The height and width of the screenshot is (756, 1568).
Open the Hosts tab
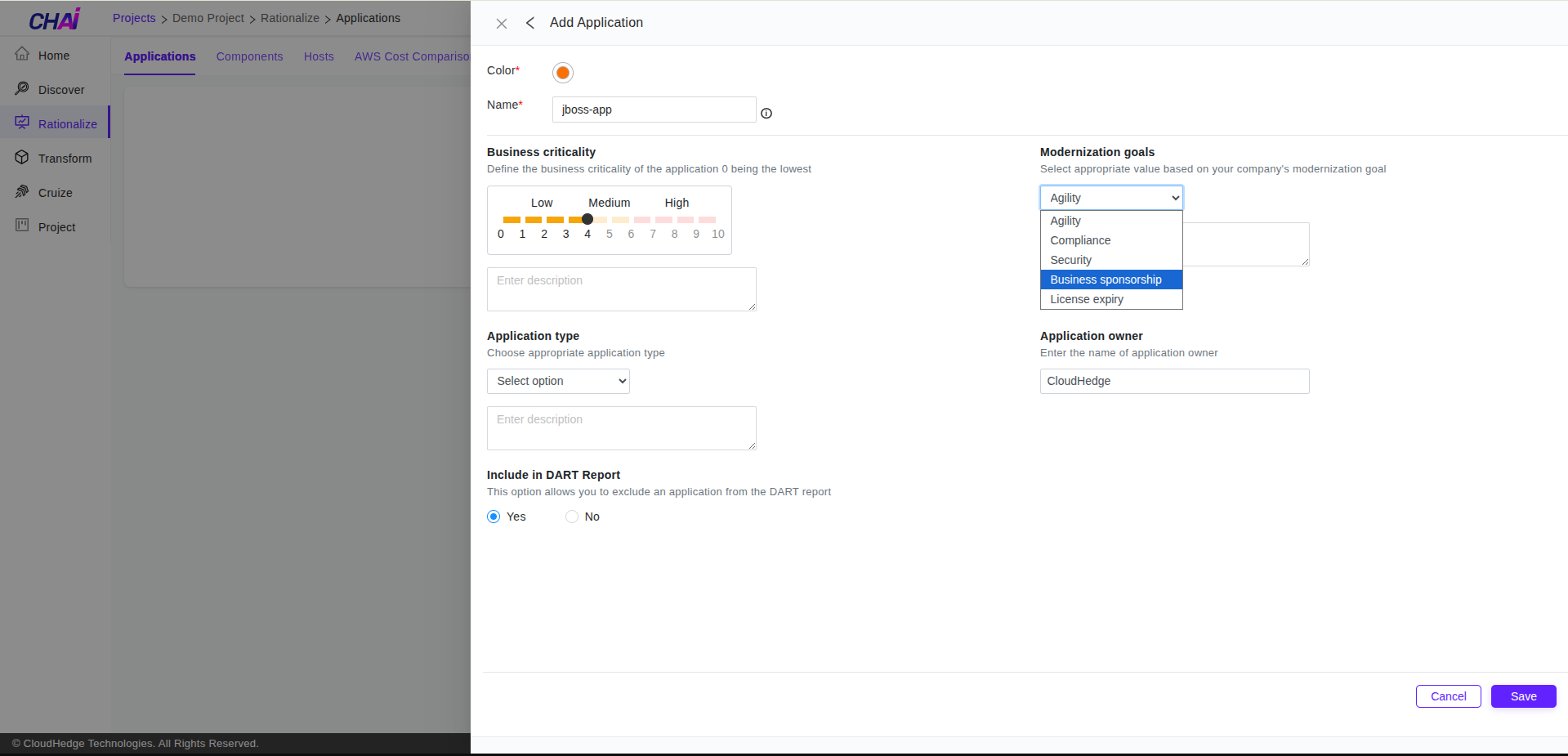tap(319, 56)
